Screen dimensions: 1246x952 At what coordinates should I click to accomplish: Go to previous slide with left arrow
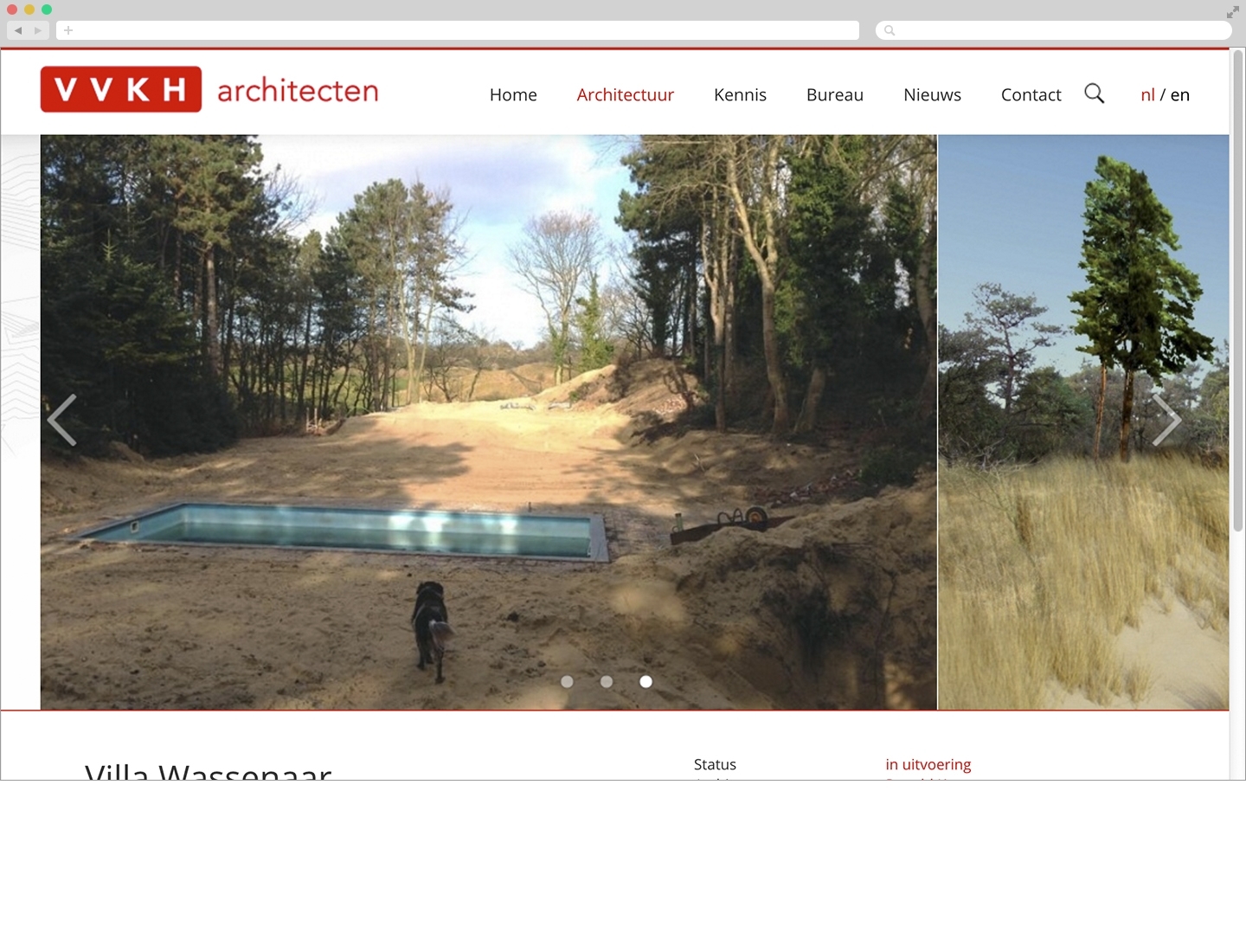coord(62,421)
